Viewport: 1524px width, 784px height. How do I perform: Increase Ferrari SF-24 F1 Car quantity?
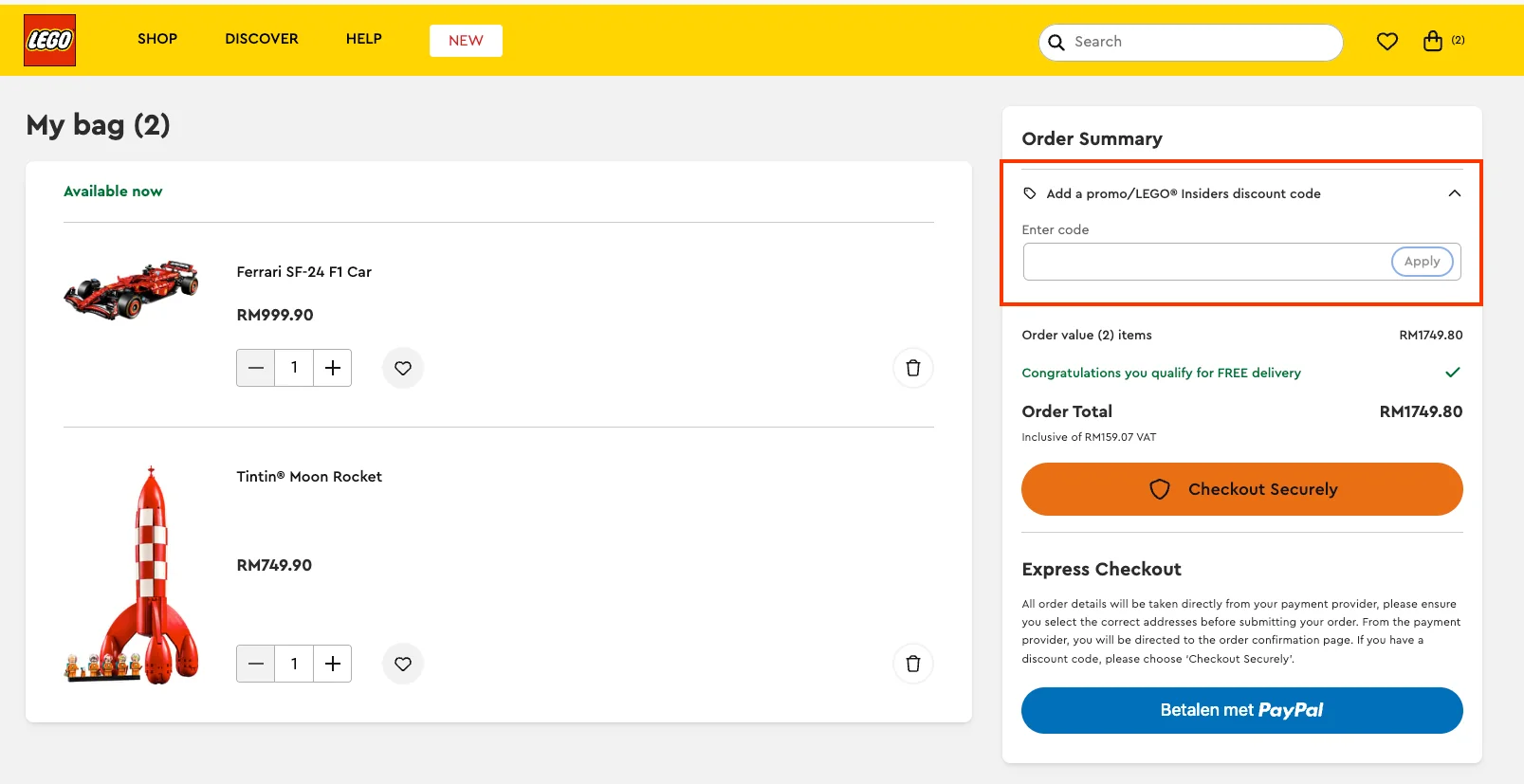[333, 368]
